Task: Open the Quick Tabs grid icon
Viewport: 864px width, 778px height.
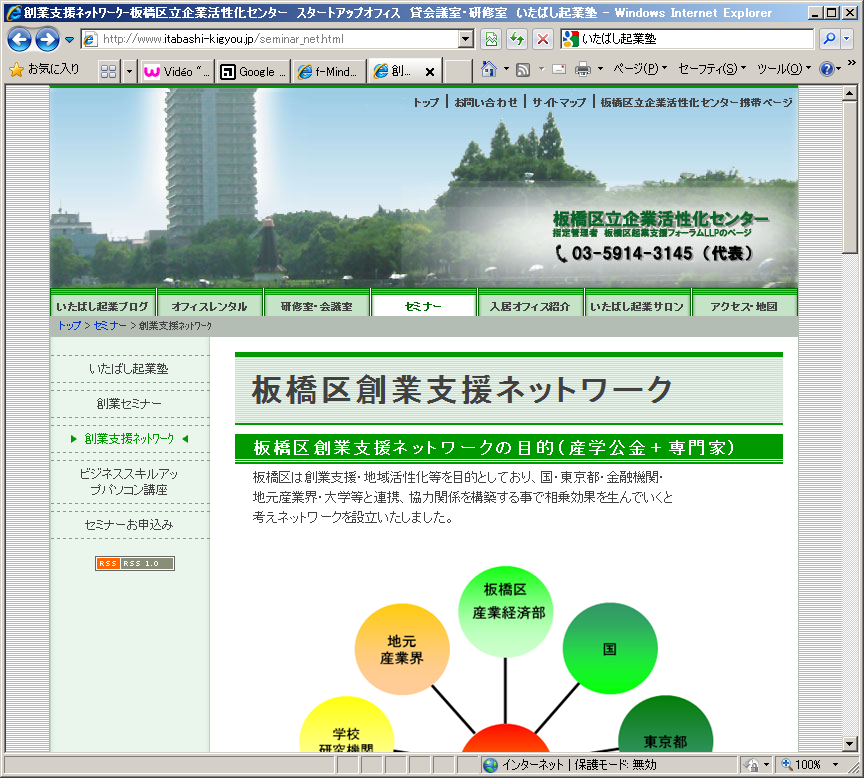Action: [108, 71]
